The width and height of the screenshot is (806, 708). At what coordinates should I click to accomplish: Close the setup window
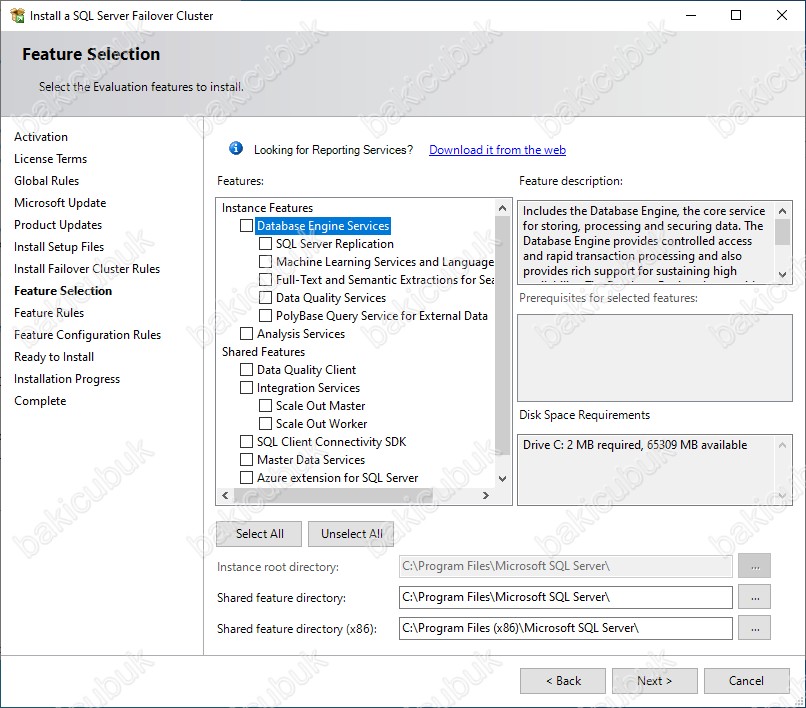[782, 15]
